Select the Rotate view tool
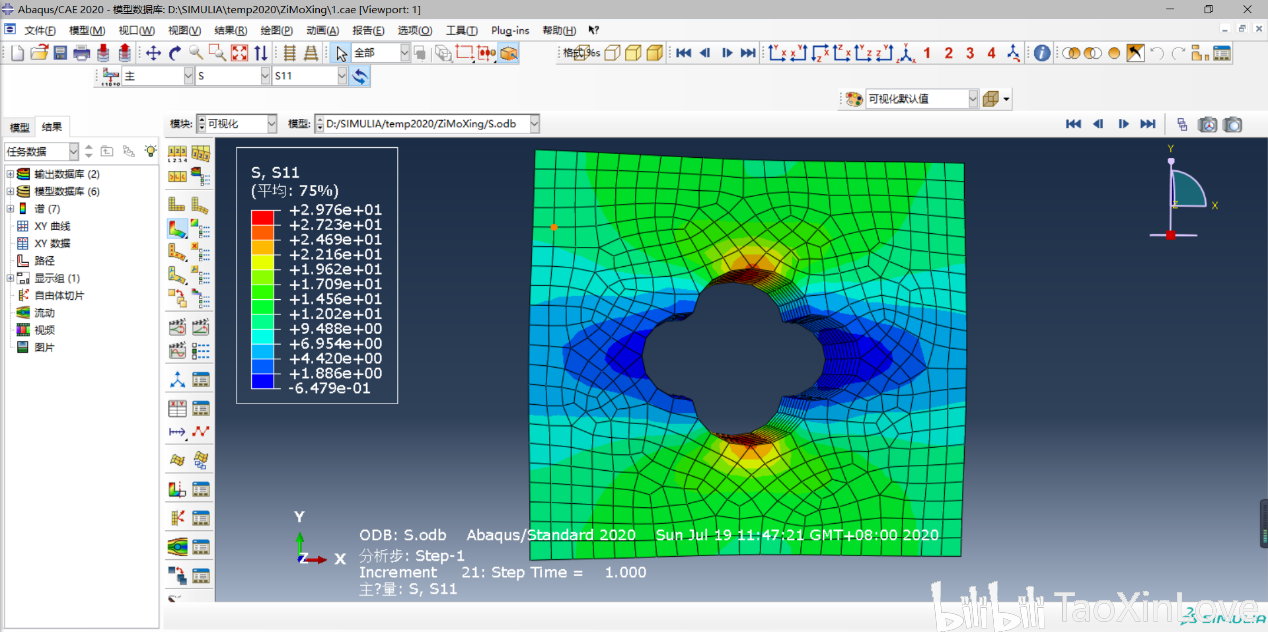This screenshot has height=632, width=1268. click(x=175, y=53)
